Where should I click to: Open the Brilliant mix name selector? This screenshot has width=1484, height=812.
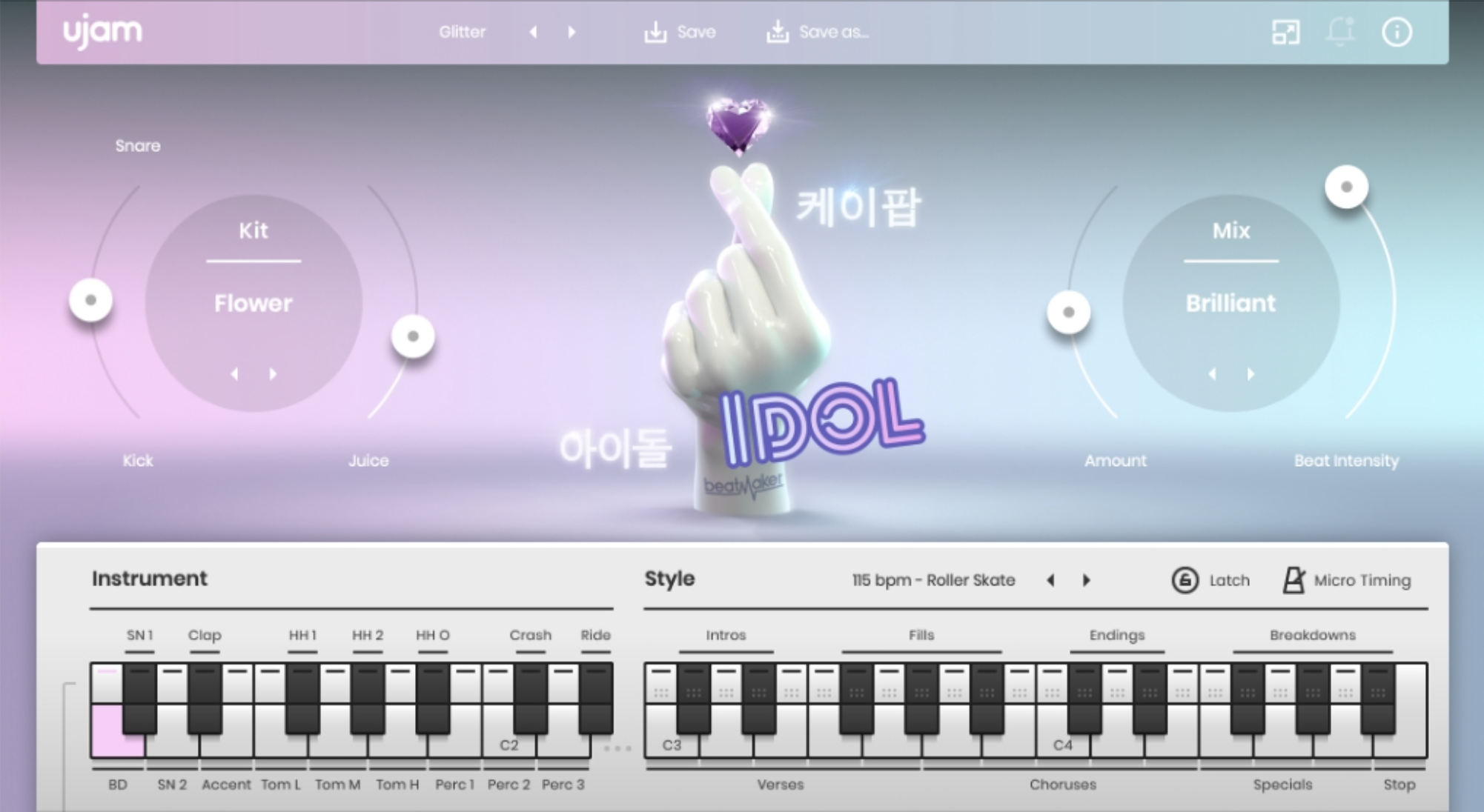click(1230, 303)
